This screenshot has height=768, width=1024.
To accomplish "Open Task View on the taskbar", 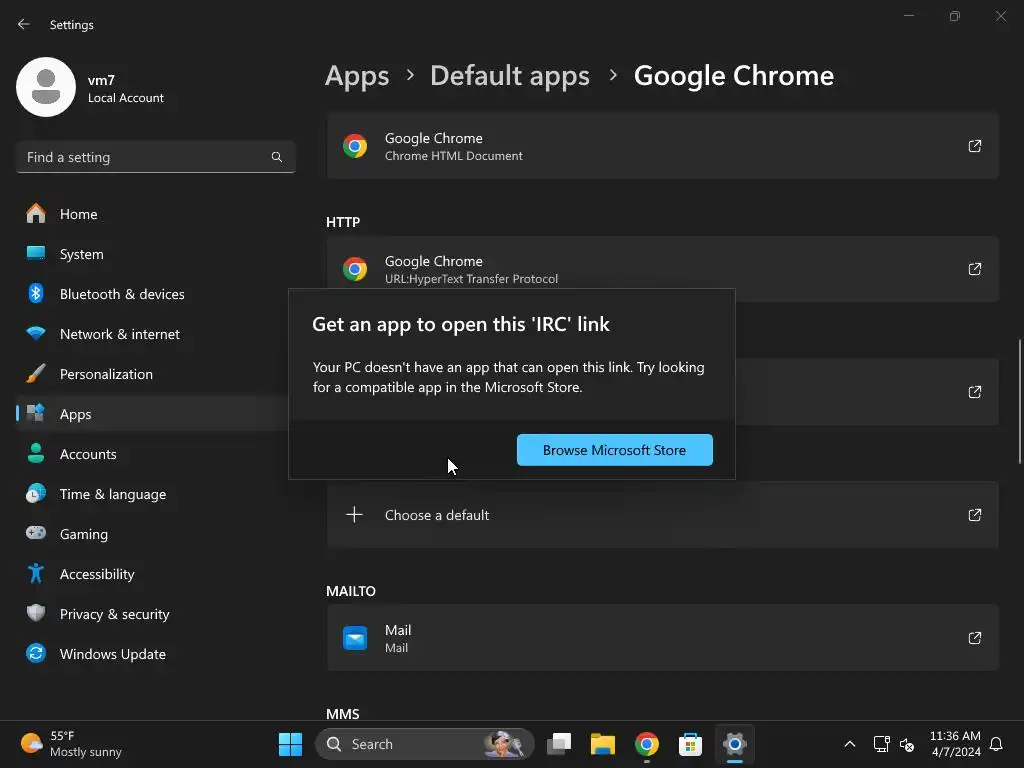I will point(559,744).
